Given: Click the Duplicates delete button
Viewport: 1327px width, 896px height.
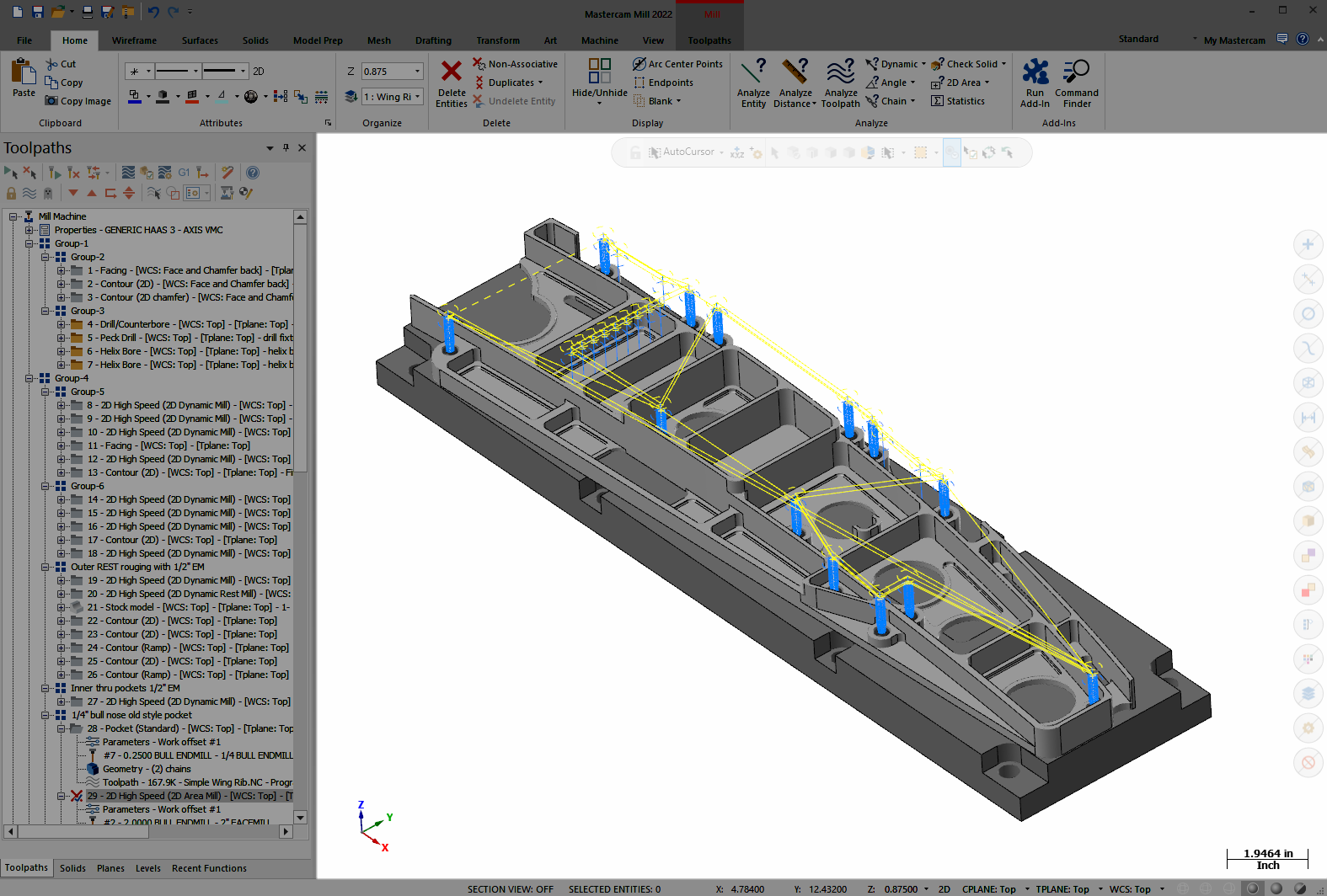Looking at the screenshot, I should click(507, 83).
